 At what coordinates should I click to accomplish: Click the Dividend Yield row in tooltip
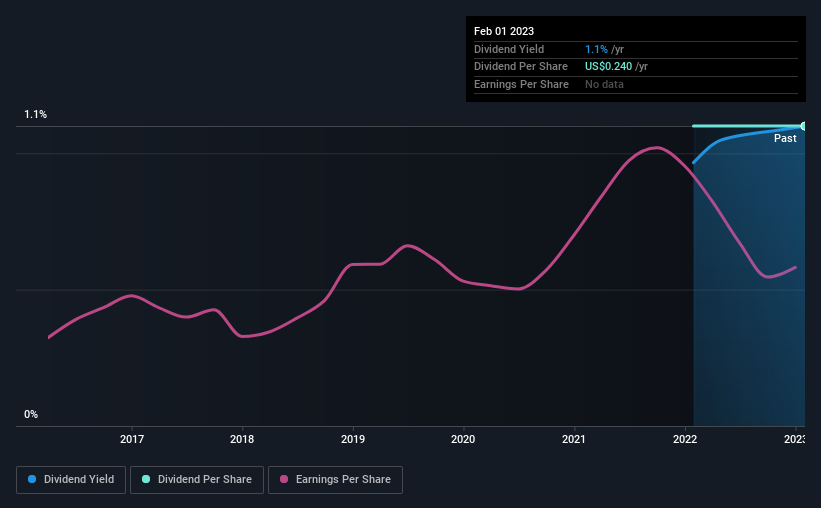pyautogui.click(x=636, y=49)
